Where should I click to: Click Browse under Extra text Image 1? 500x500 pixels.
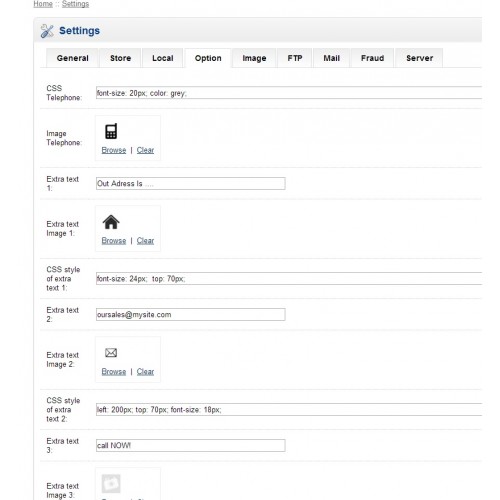pos(114,241)
